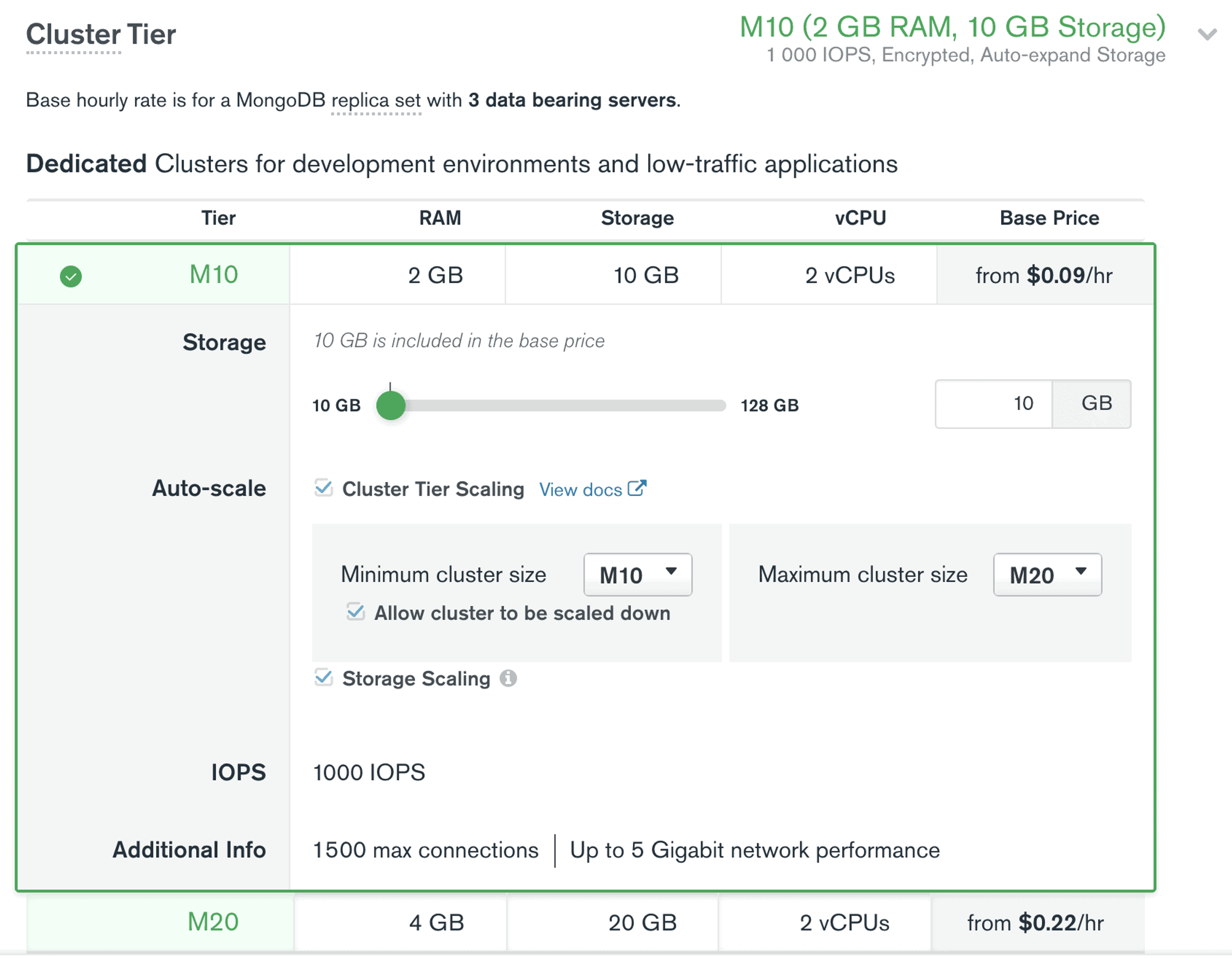Image resolution: width=1232 pixels, height=958 pixels.
Task: Click the external link icon beside View docs
Action: click(637, 488)
